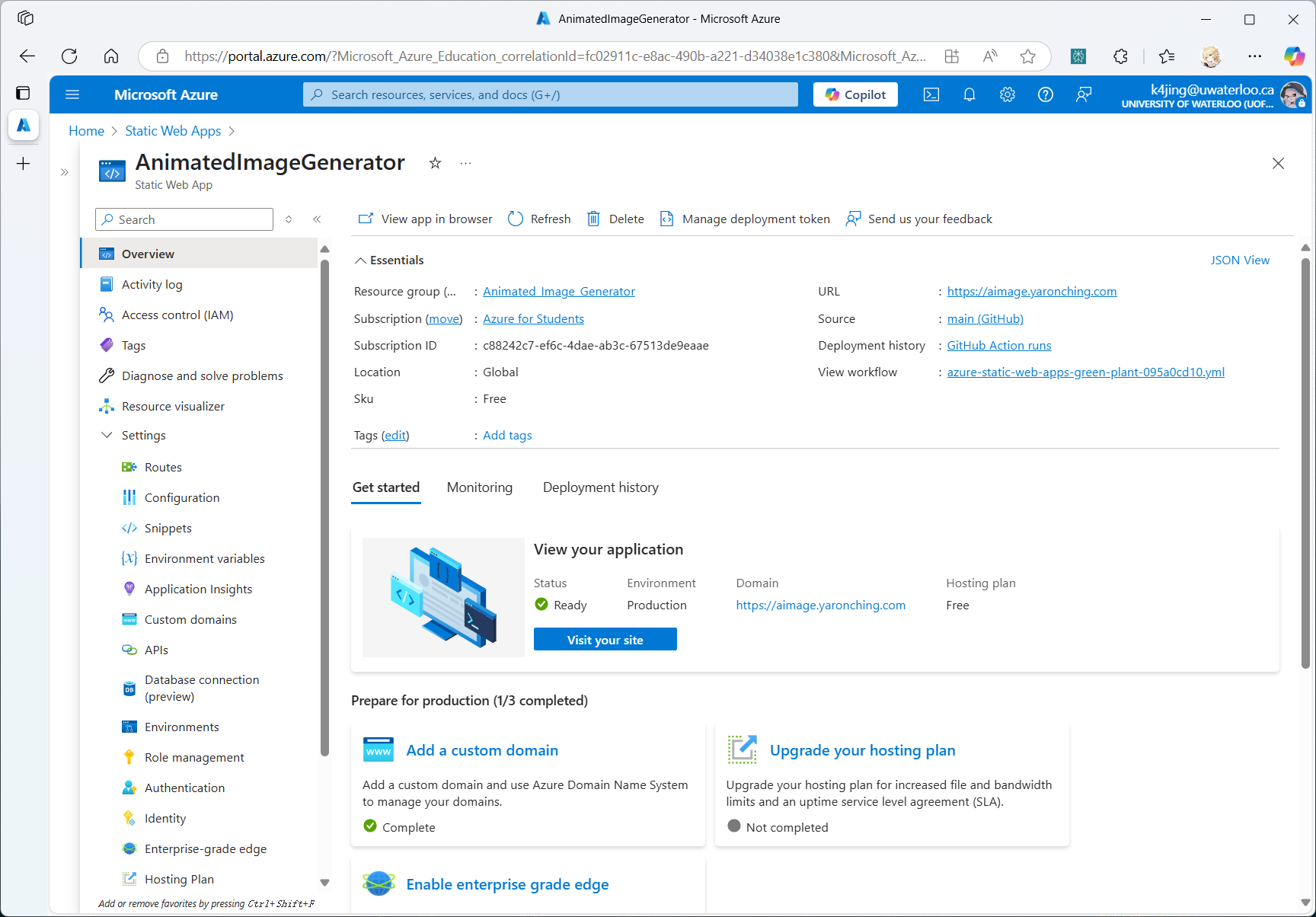Toggle expand/collapse all menu groups arrows
This screenshot has height=917, width=1316.
[x=289, y=219]
